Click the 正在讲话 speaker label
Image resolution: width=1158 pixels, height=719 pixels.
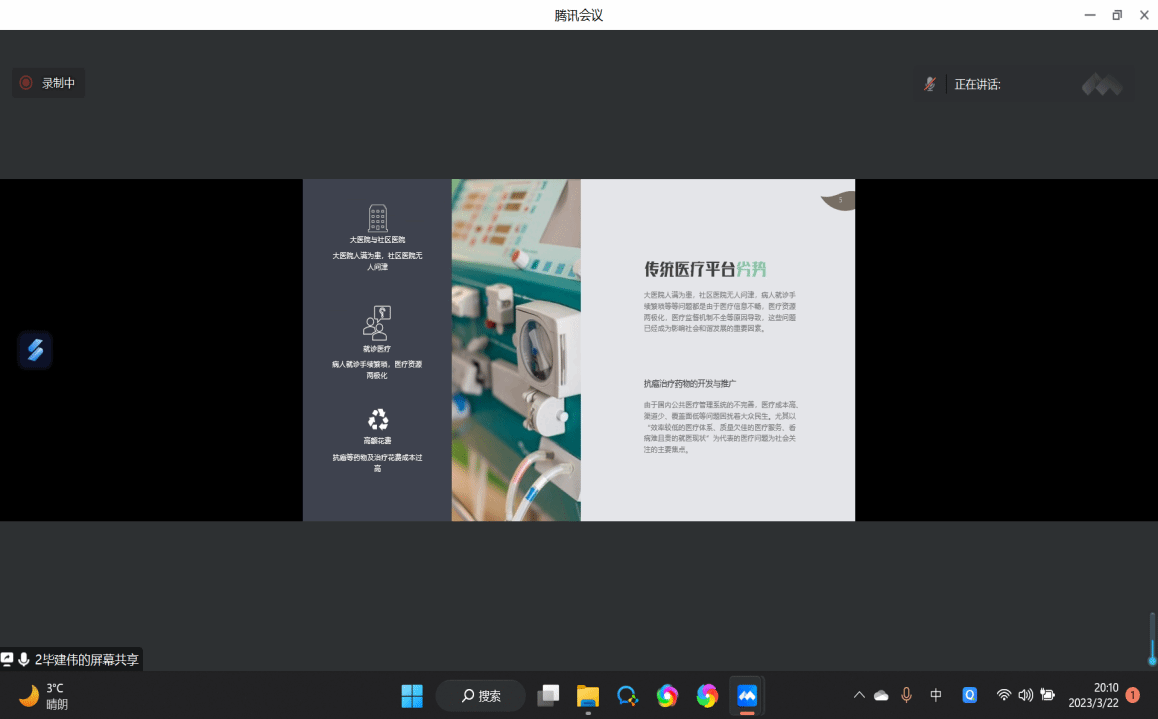[x=977, y=84]
